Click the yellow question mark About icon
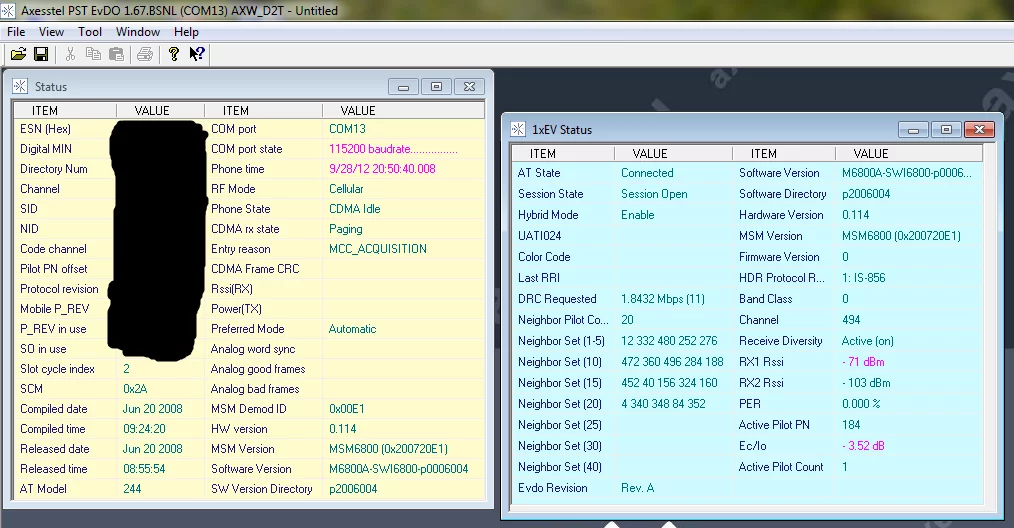This screenshot has width=1014, height=528. click(174, 54)
